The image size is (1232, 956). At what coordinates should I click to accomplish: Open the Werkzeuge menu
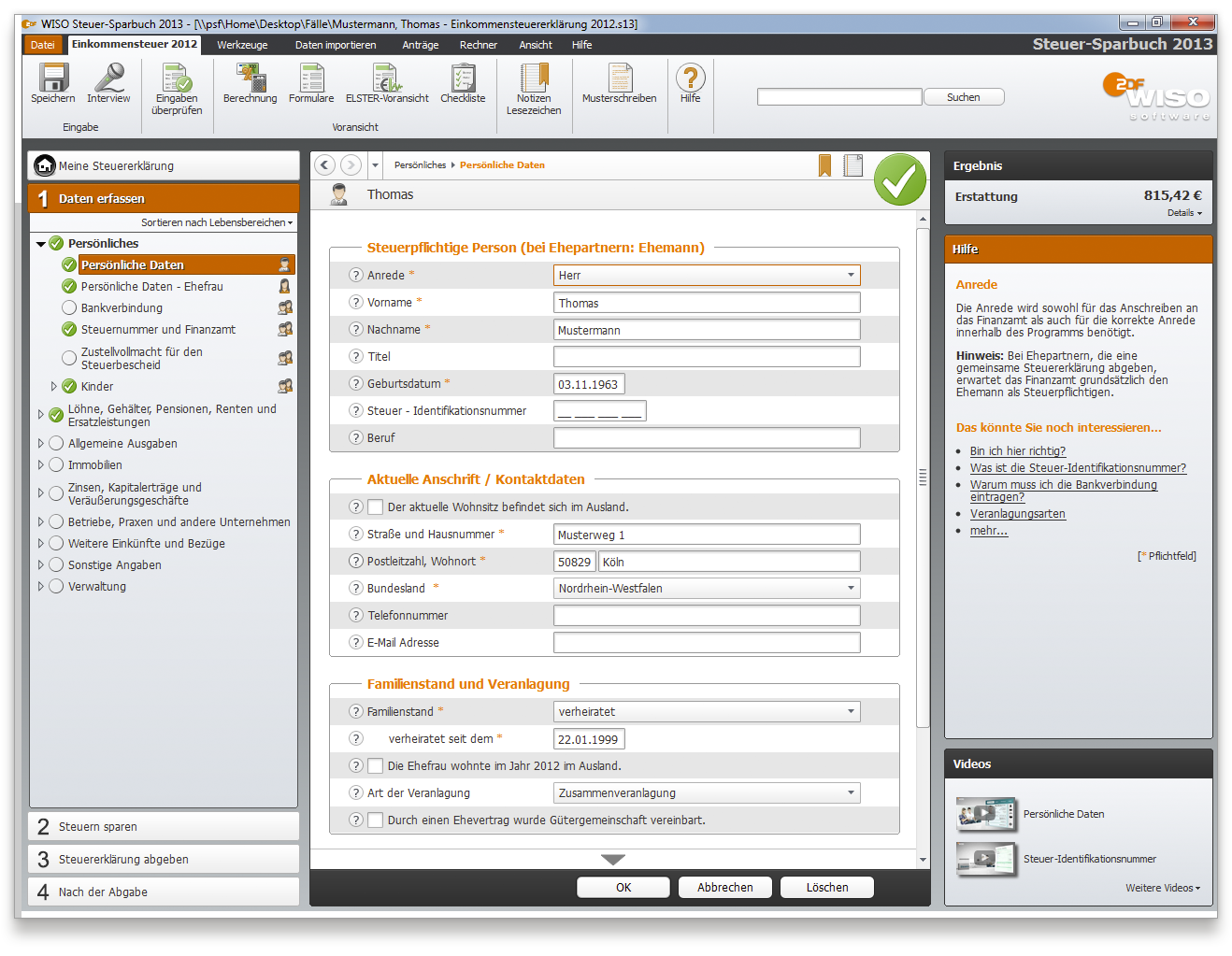(x=242, y=45)
